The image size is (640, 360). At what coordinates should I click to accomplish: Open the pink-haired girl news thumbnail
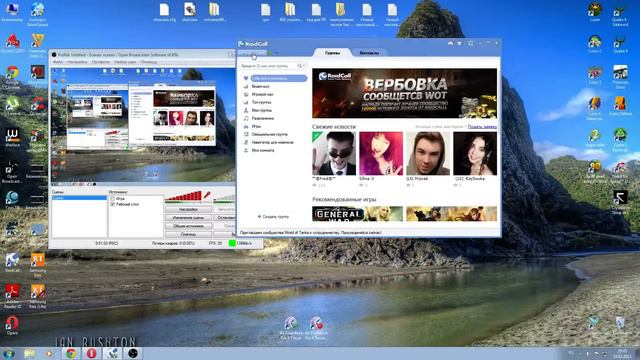(381, 153)
